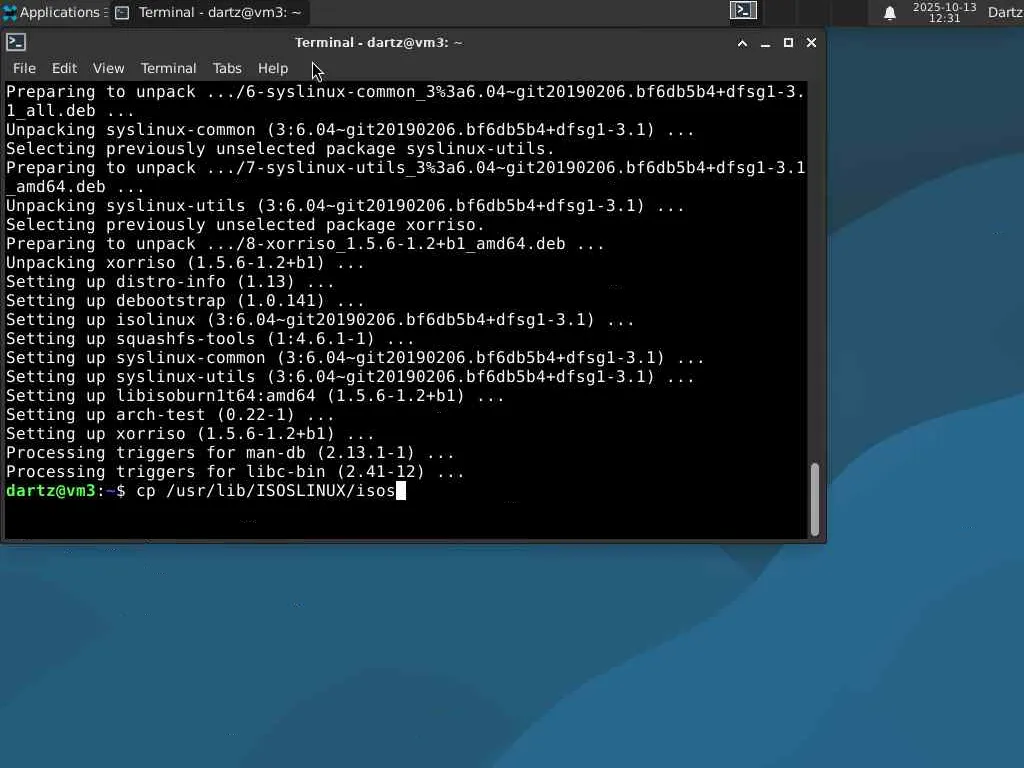Click the Dartz user name in the panel
Image resolution: width=1024 pixels, height=768 pixels.
click(1005, 12)
